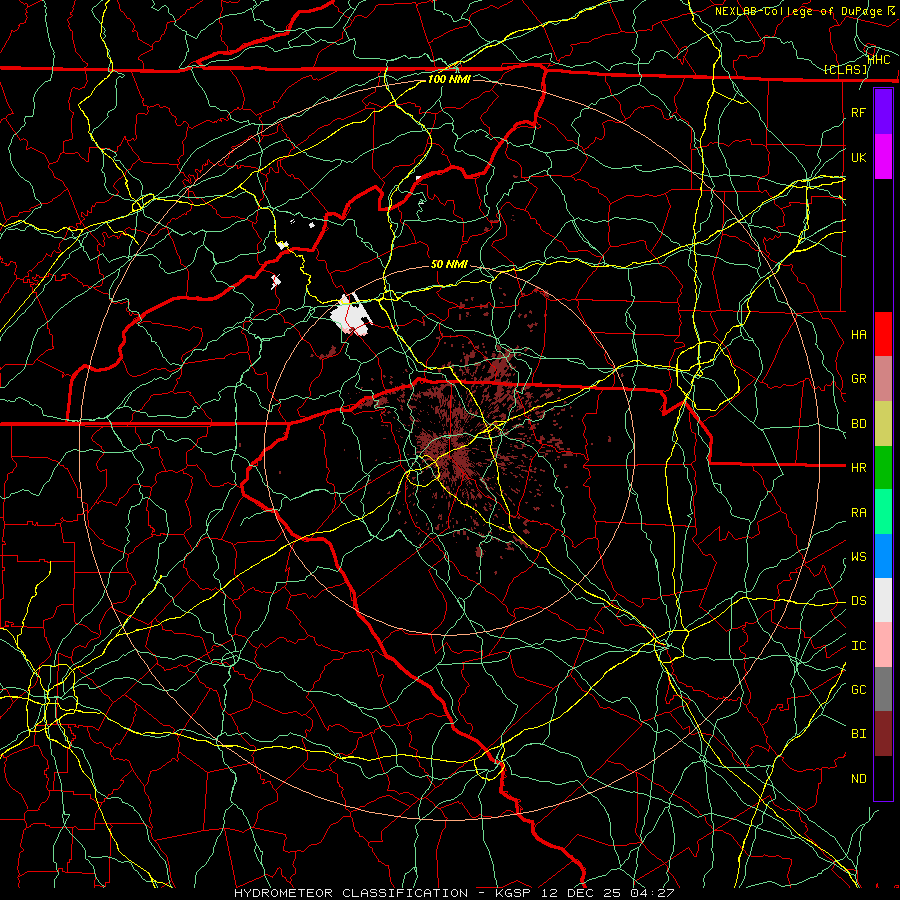The image size is (900, 900).
Task: Click the GC gray legend swatch
Action: (x=883, y=689)
